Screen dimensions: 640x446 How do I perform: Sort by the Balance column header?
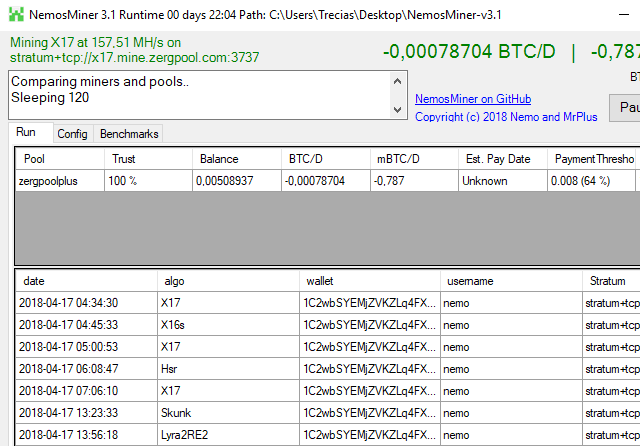coord(237,159)
